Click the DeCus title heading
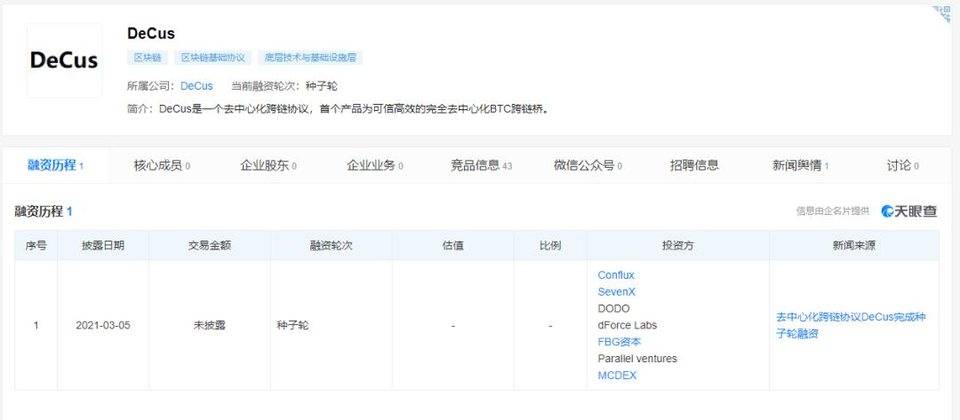960x420 pixels. pos(151,33)
